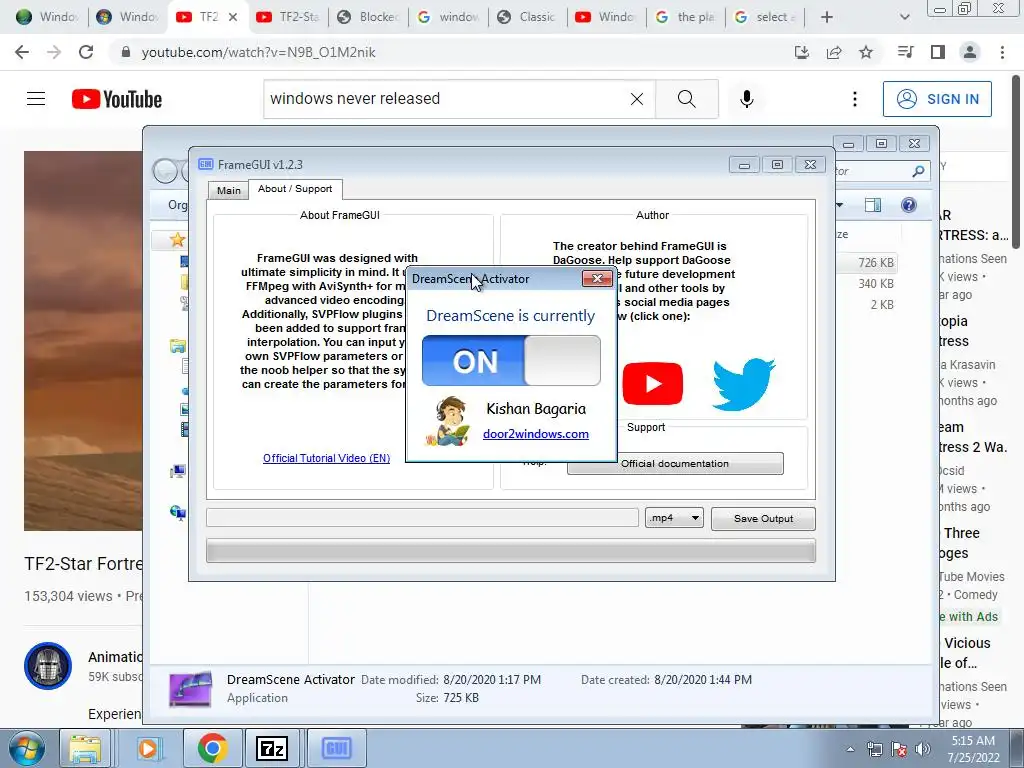Toggle Chrome side panel icon
Screen dimensions: 1024x768
pos(938,52)
